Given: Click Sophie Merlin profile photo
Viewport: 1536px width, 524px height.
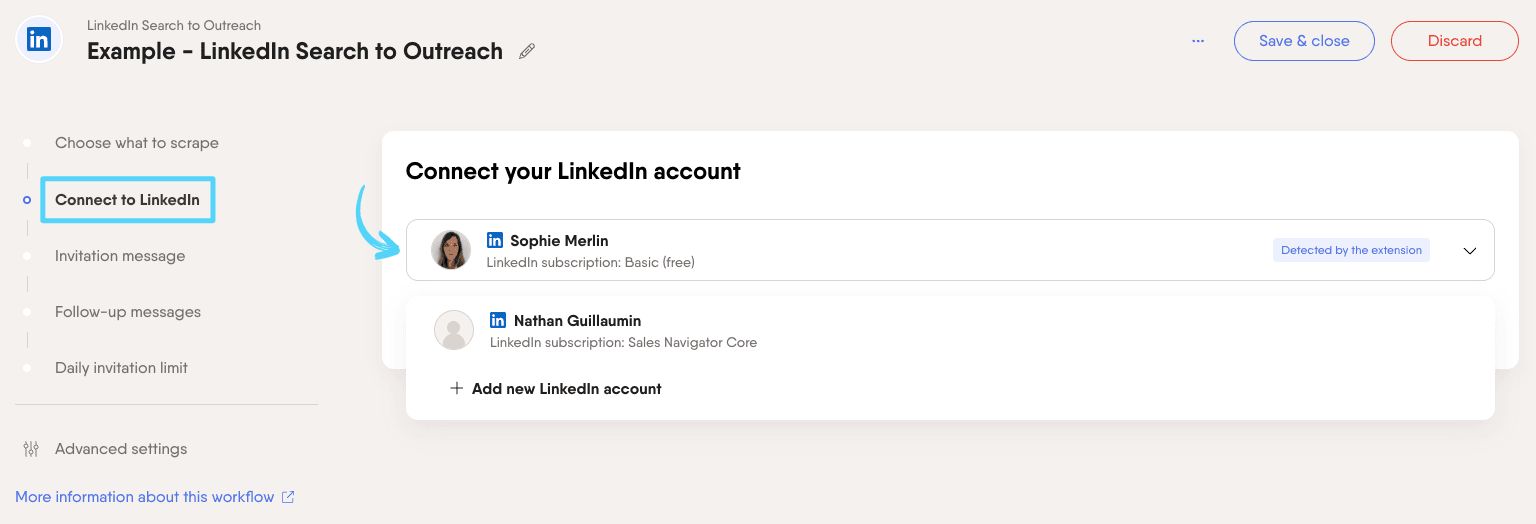Looking at the screenshot, I should [x=451, y=250].
